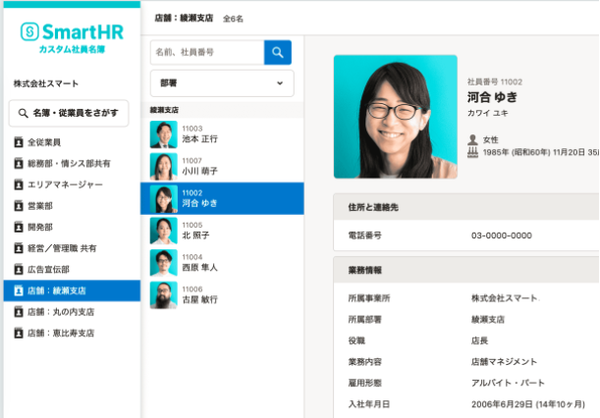
Task: Click the SmartHR logo
Action: point(72,31)
